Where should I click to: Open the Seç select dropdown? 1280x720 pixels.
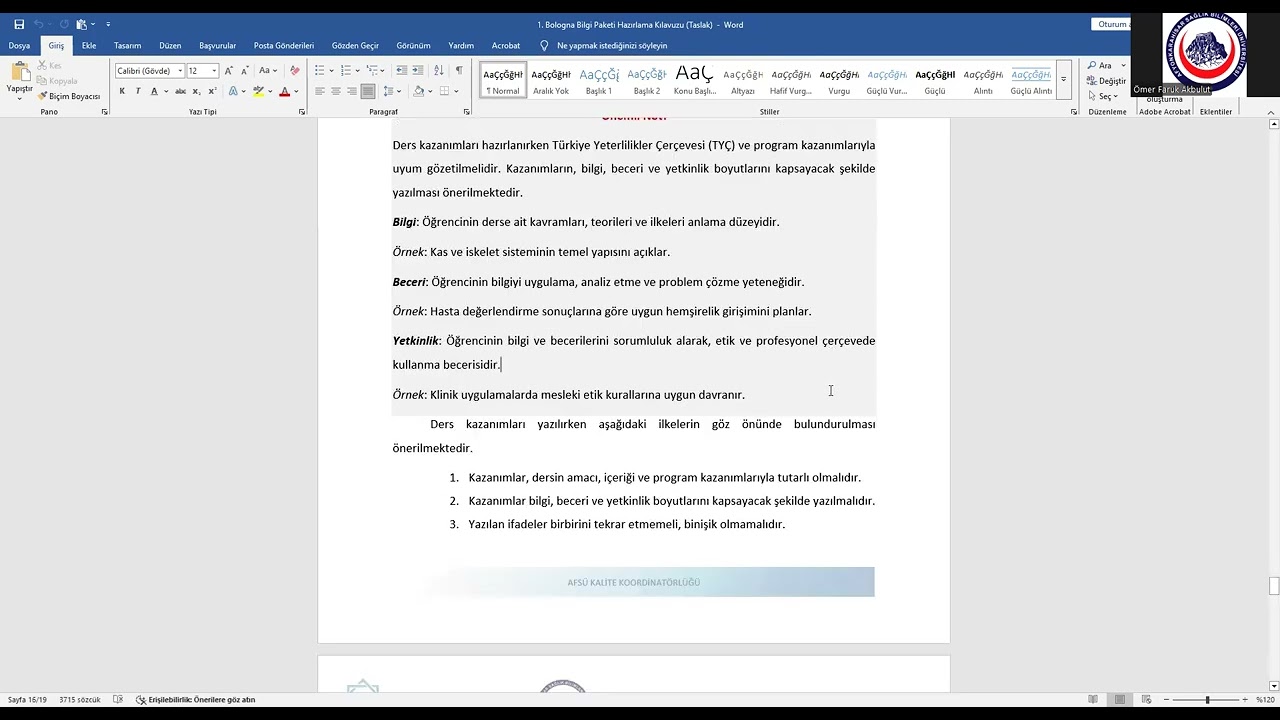pos(1103,96)
